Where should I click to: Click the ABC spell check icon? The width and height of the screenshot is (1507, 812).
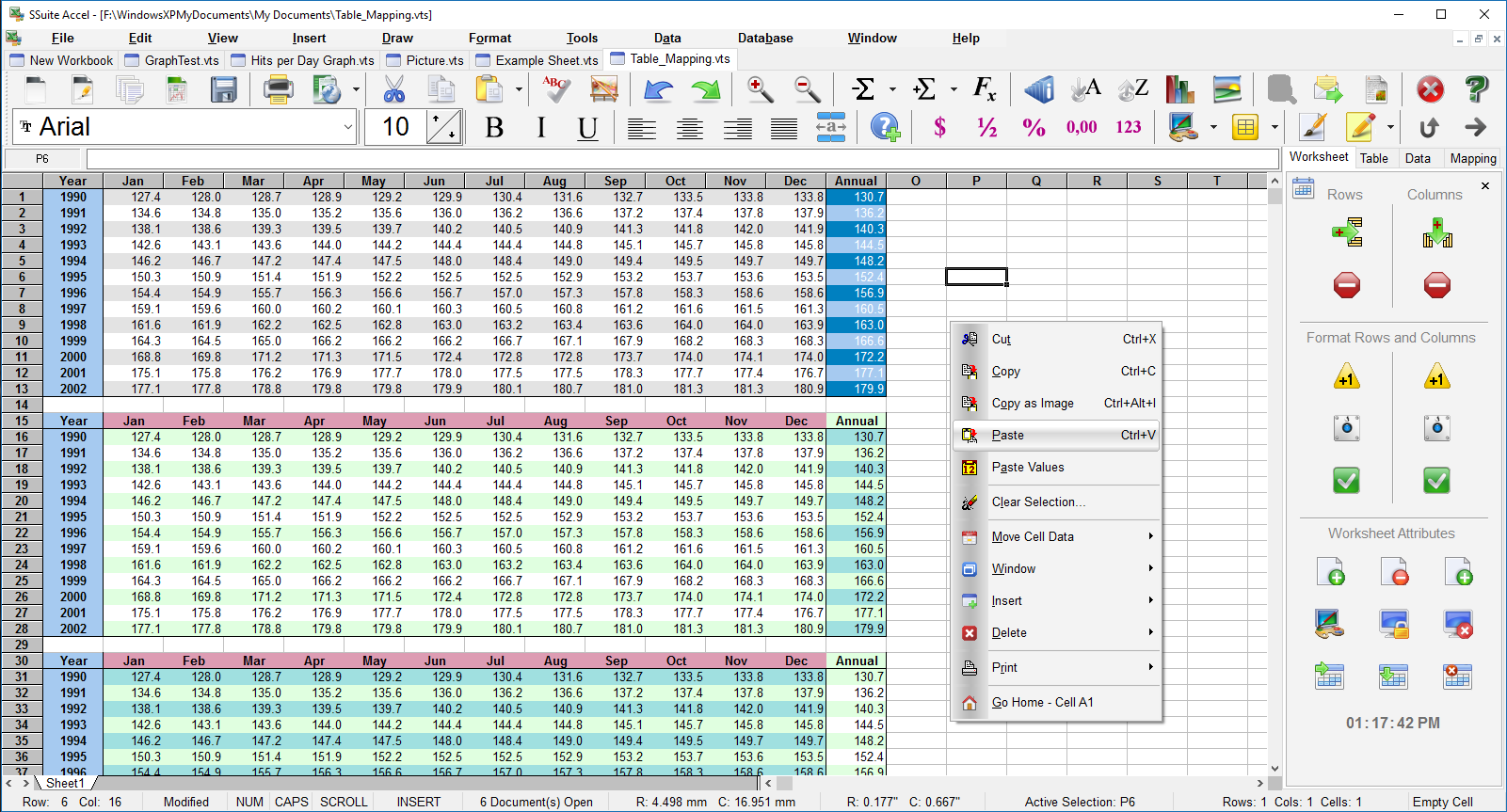pos(556,89)
